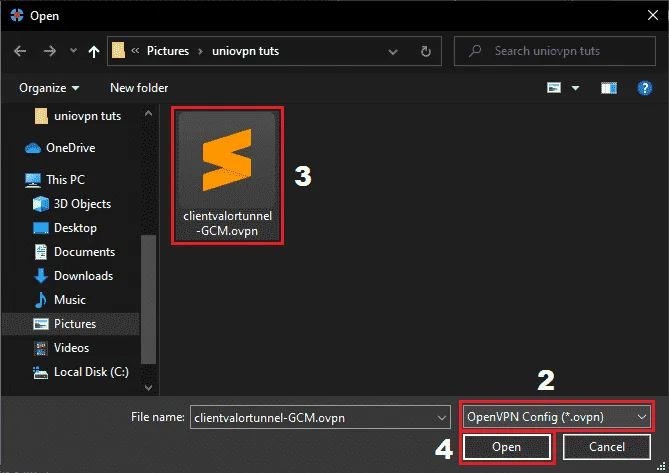Go forward using the forward arrow
The image size is (669, 473).
point(49,51)
